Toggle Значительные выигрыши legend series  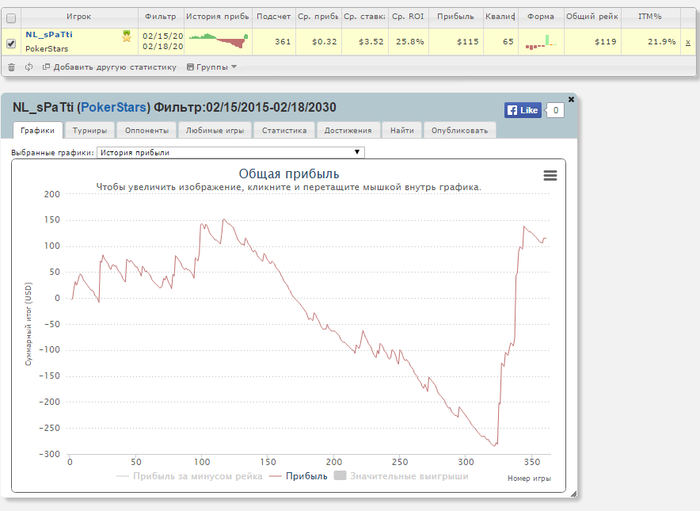click(401, 476)
